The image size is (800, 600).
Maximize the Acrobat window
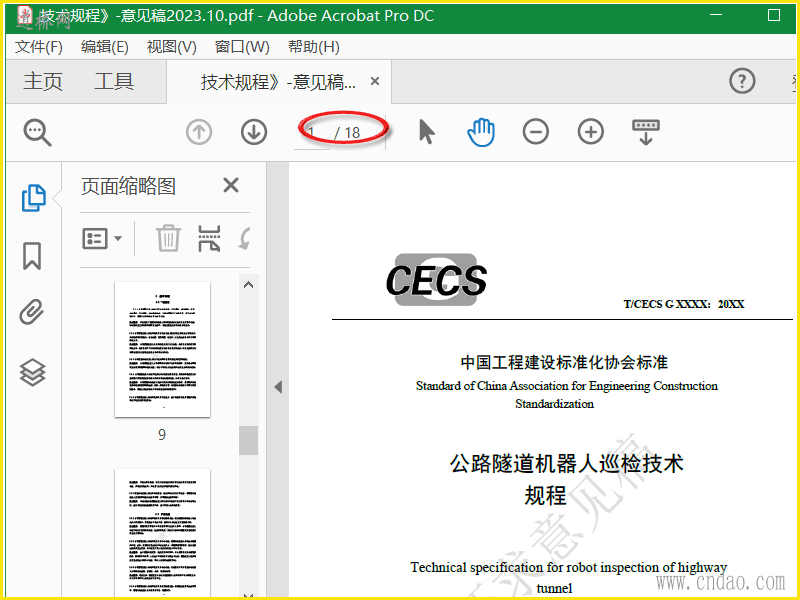pos(773,15)
